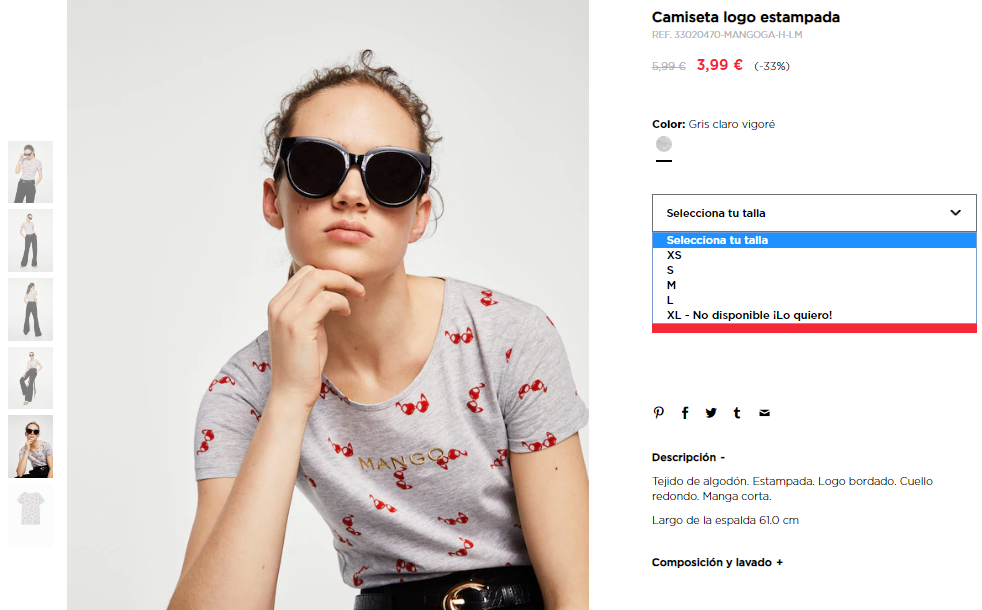Click the REF. 33020470-MANGOGA-H-LM text
982x610 pixels.
pos(726,34)
